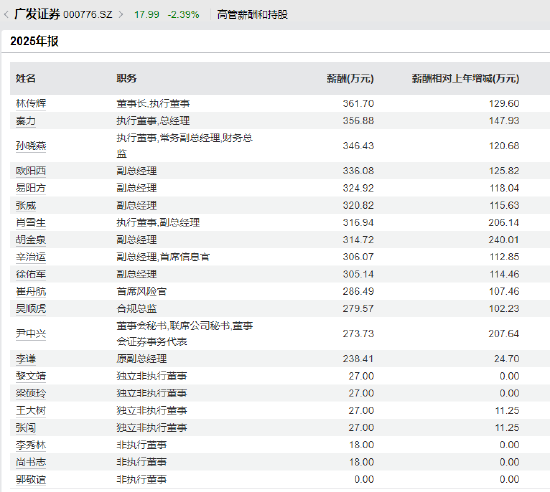Click the 董事长,执行董事 position cell
Screen dimensions: 550x492
(153, 103)
